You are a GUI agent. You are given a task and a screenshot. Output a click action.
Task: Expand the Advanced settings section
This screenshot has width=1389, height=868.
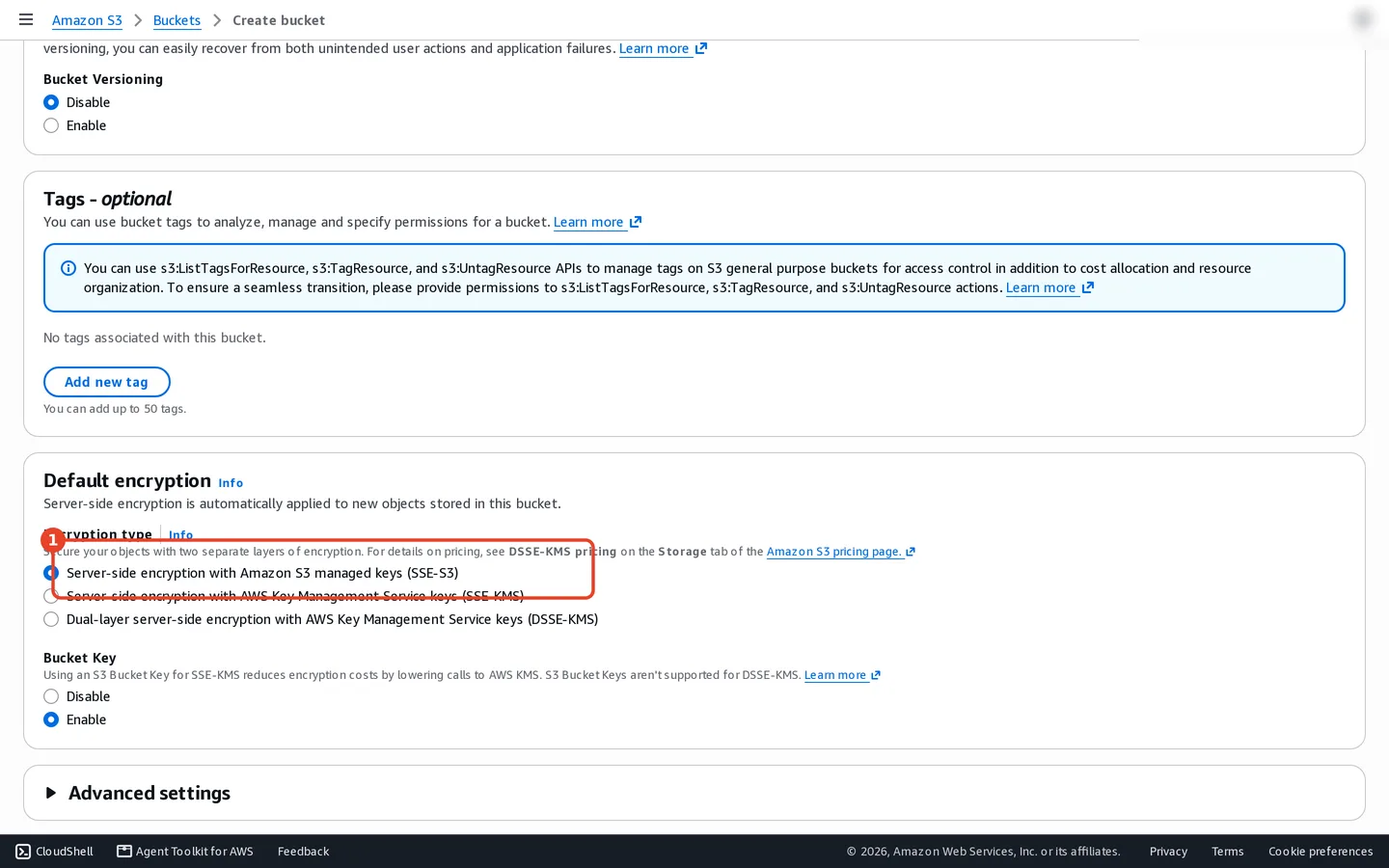[137, 793]
